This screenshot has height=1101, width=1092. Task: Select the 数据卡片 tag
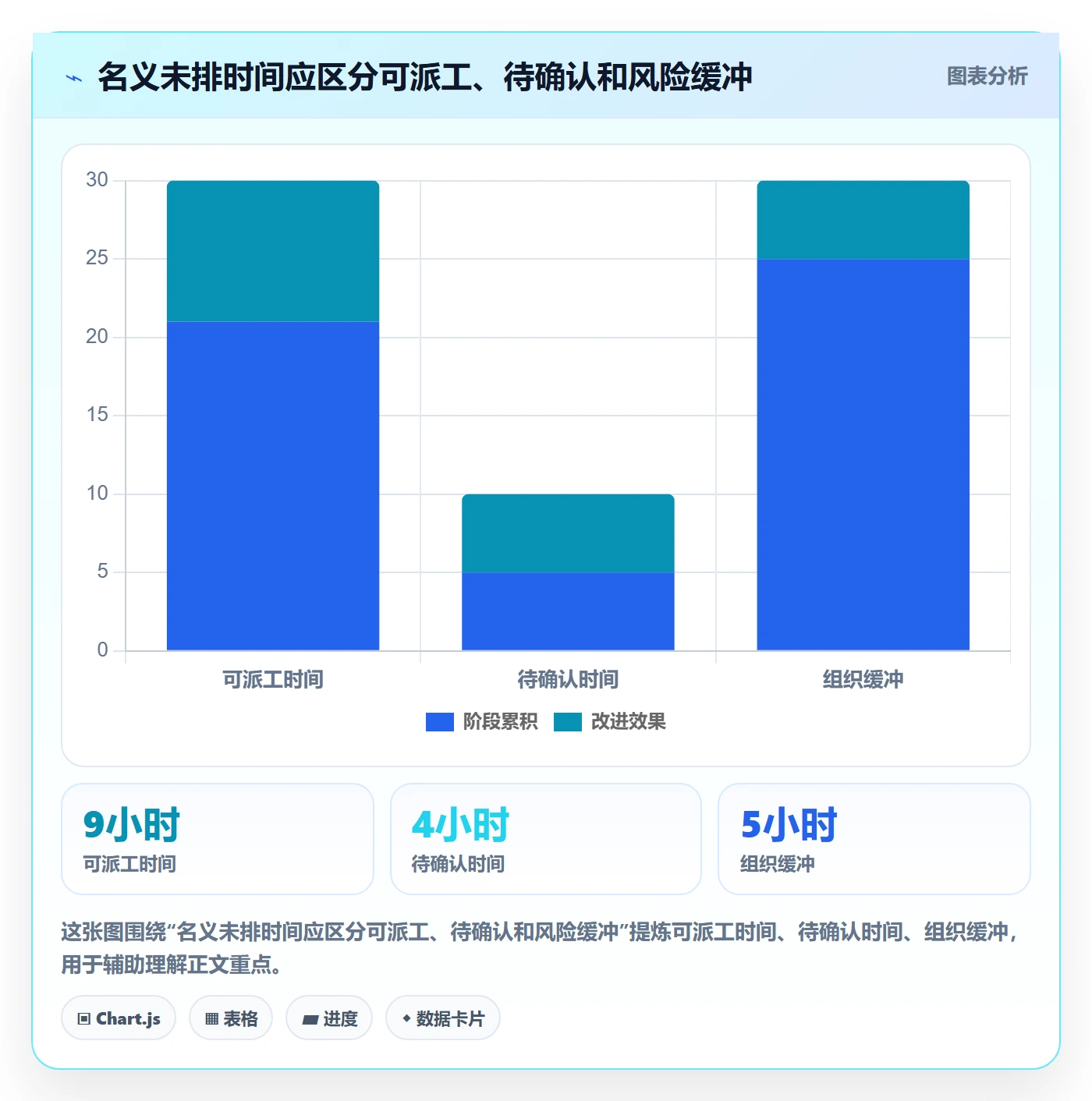(443, 1018)
